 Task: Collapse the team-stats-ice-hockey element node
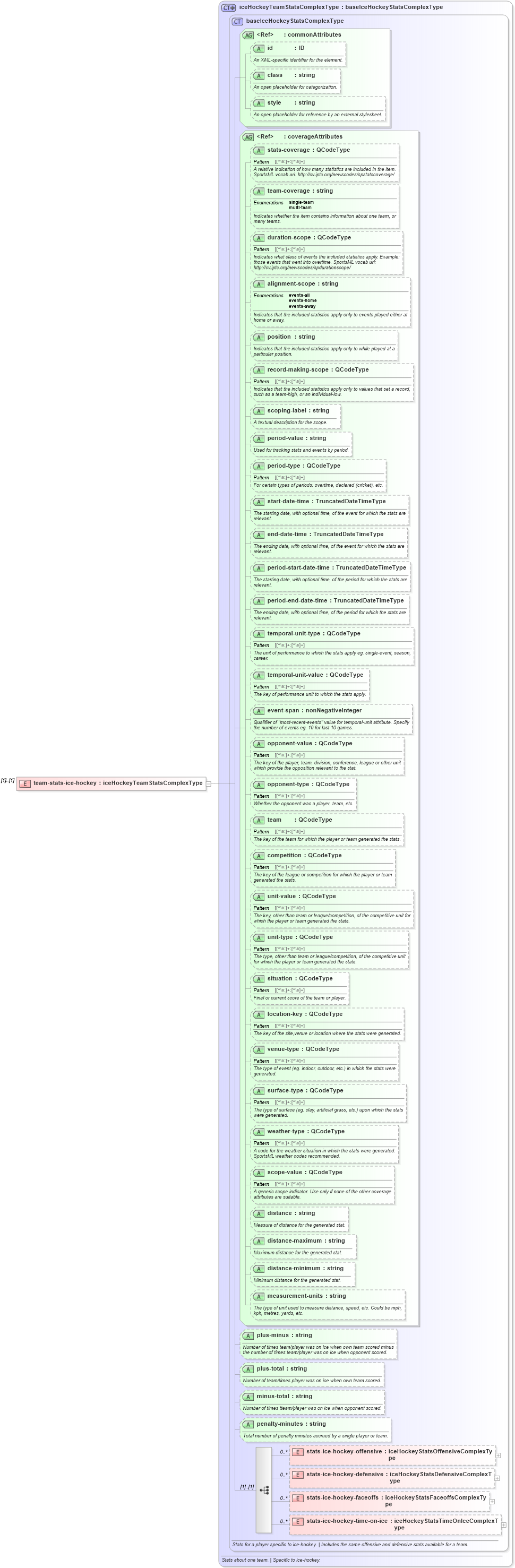[x=208, y=783]
